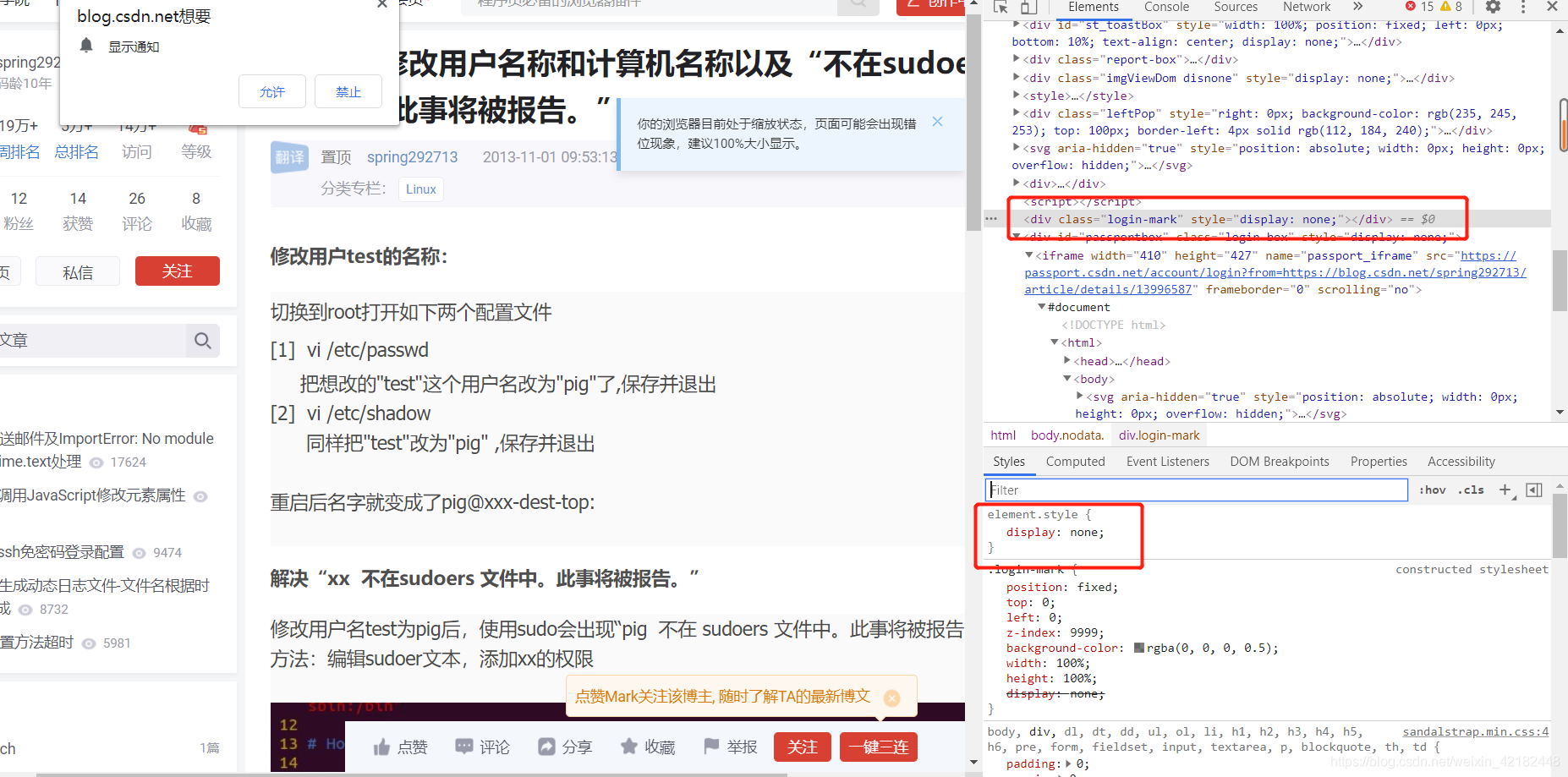Screen dimensions: 1568x777
Task: Toggle the device toolbar icon in DevTools
Action: [x=1028, y=7]
